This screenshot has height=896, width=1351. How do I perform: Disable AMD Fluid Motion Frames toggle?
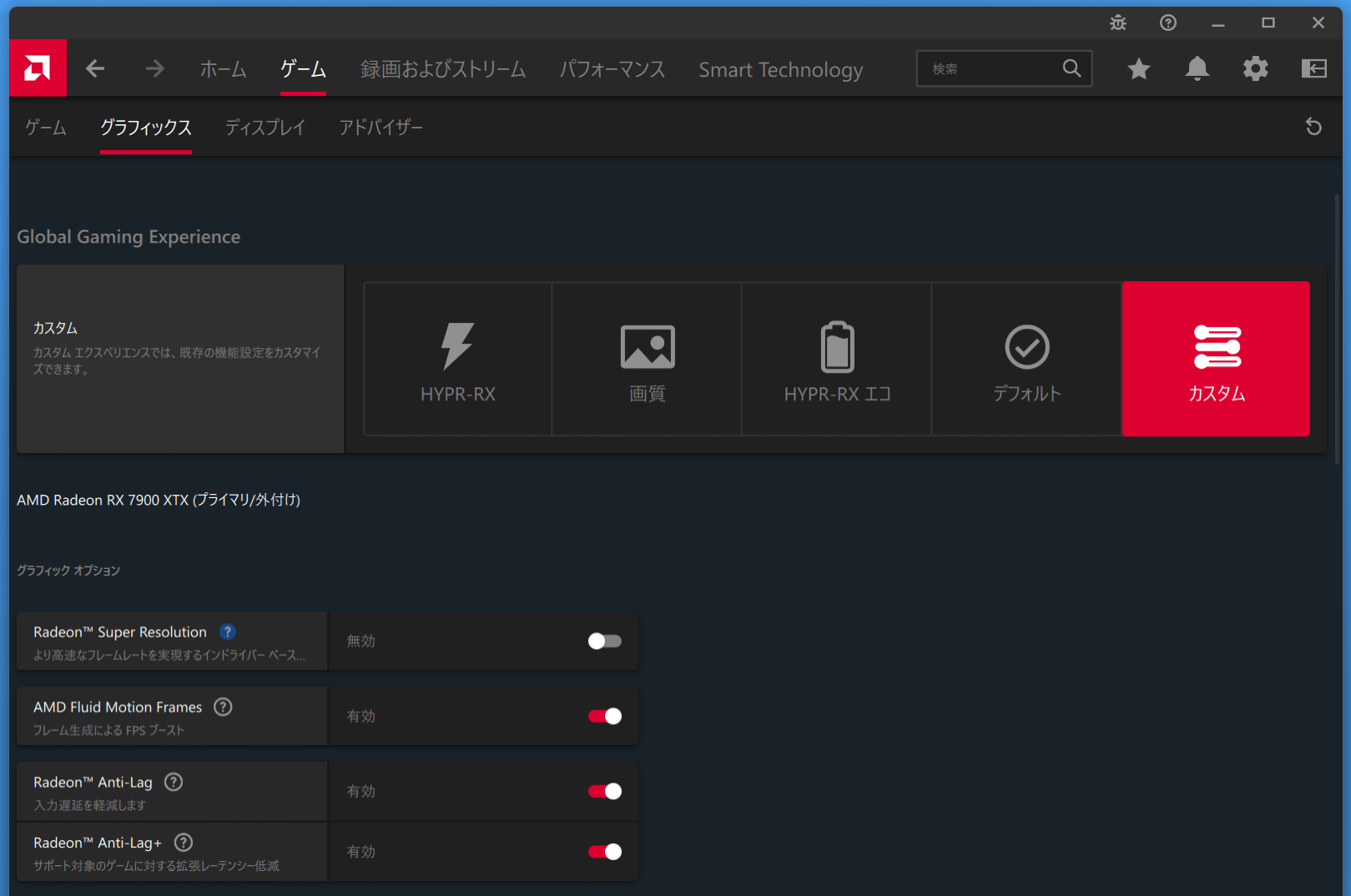click(605, 716)
